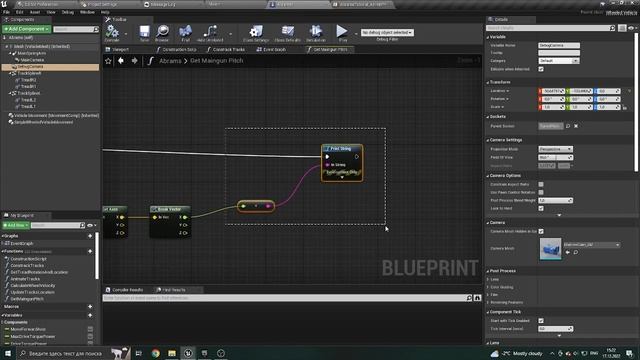Click the add Graphs plus icon

pos(90,236)
